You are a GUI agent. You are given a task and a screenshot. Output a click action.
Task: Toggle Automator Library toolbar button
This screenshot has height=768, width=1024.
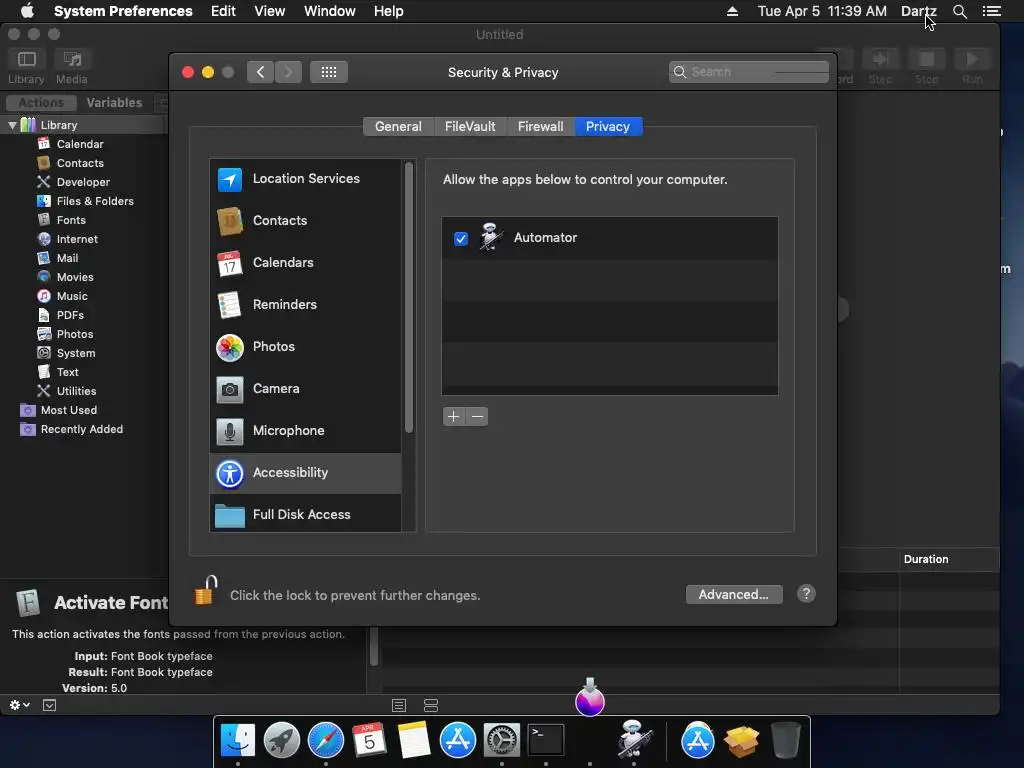(26, 67)
